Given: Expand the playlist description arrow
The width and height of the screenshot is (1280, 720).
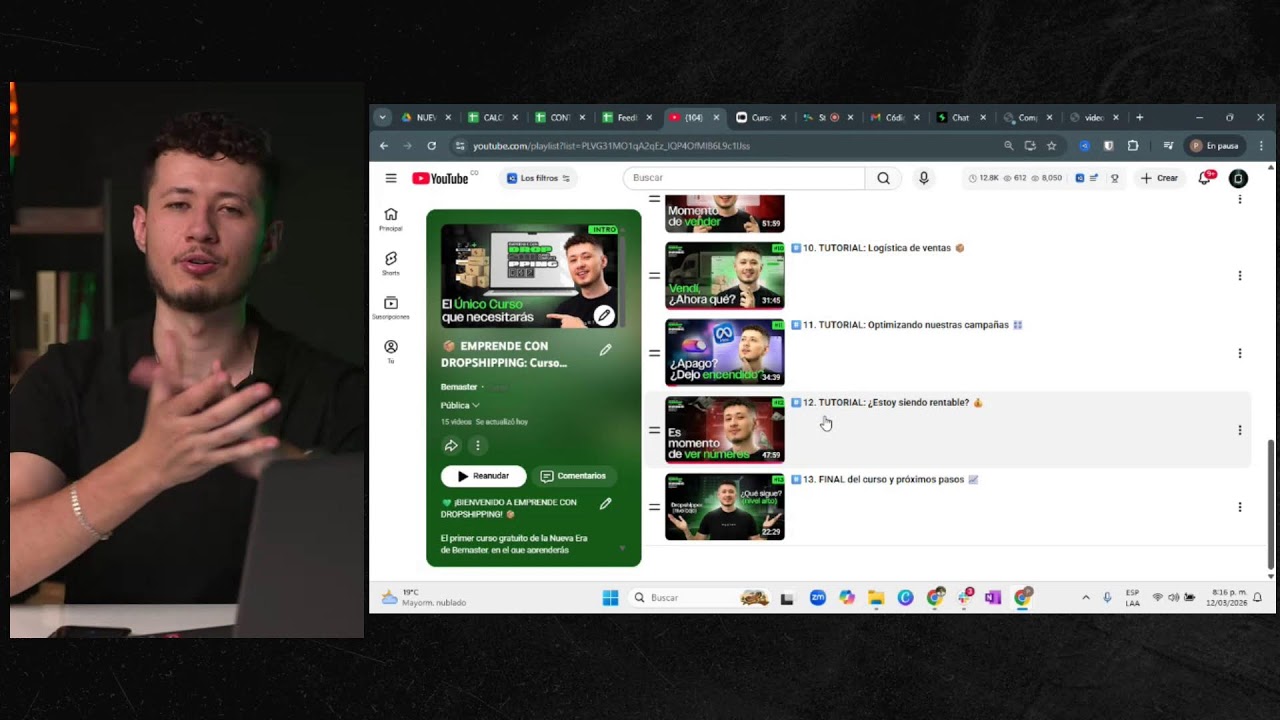Looking at the screenshot, I should 622,548.
